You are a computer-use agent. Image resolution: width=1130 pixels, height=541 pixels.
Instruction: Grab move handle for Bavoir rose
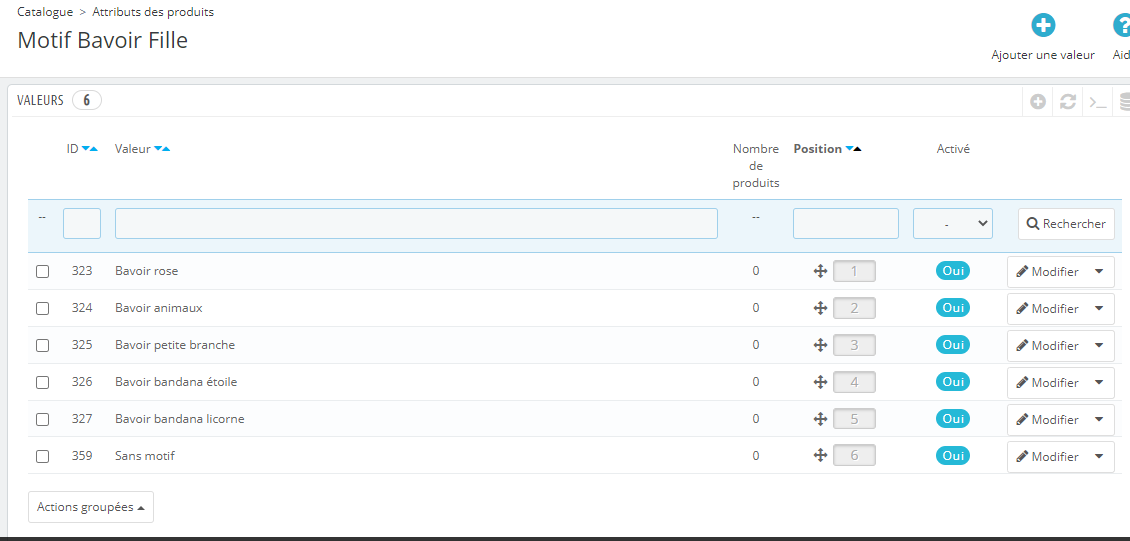point(819,272)
